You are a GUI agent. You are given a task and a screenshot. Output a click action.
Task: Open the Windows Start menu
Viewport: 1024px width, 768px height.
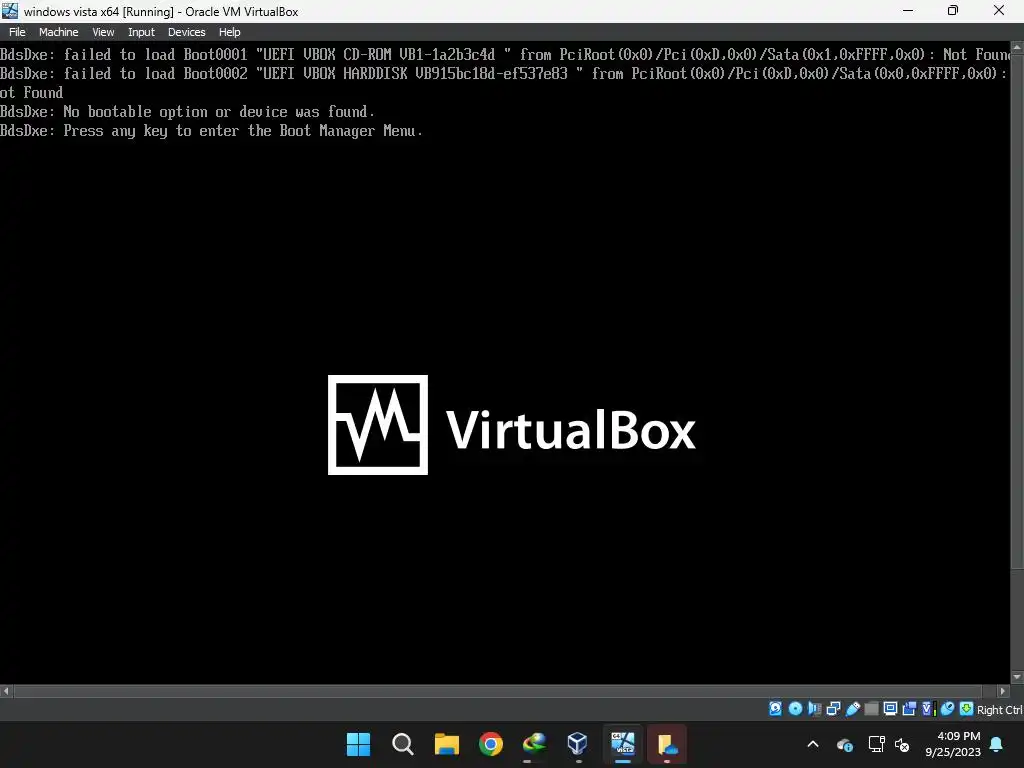pyautogui.click(x=358, y=744)
